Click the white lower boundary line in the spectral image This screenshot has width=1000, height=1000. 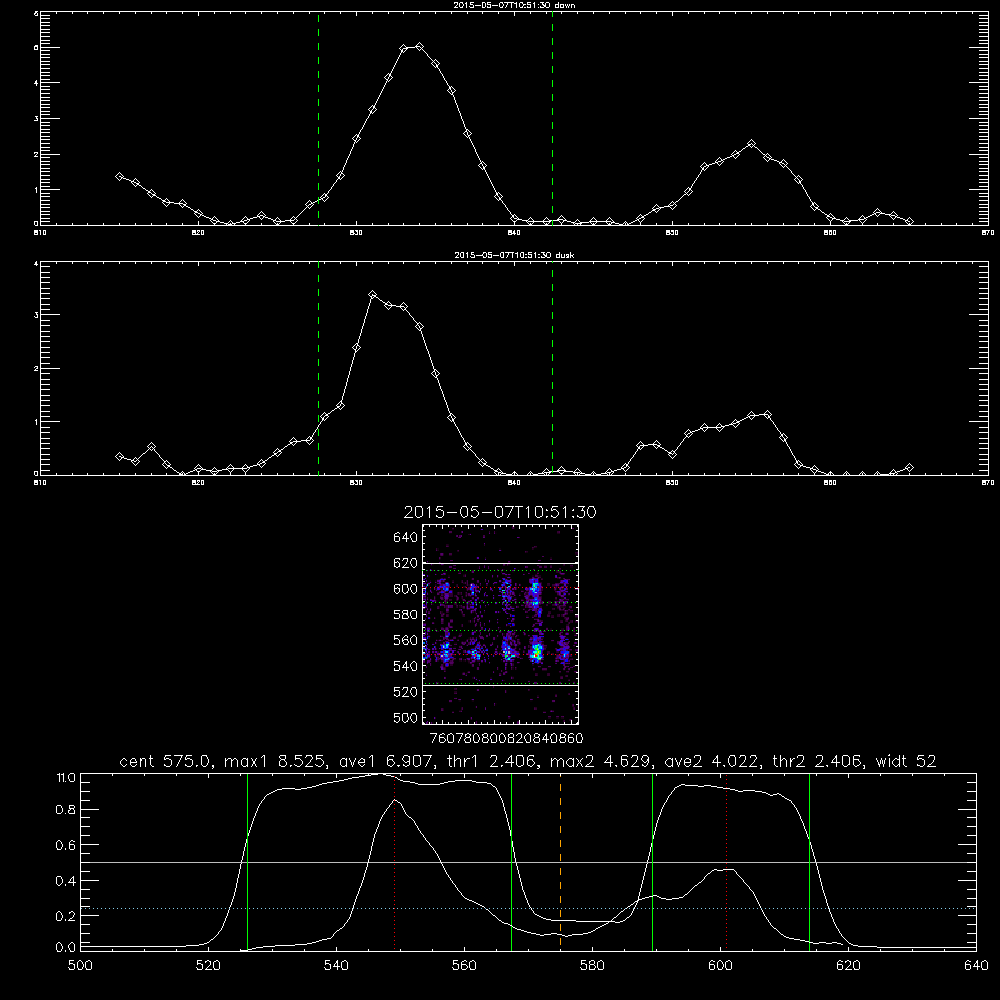point(501,686)
